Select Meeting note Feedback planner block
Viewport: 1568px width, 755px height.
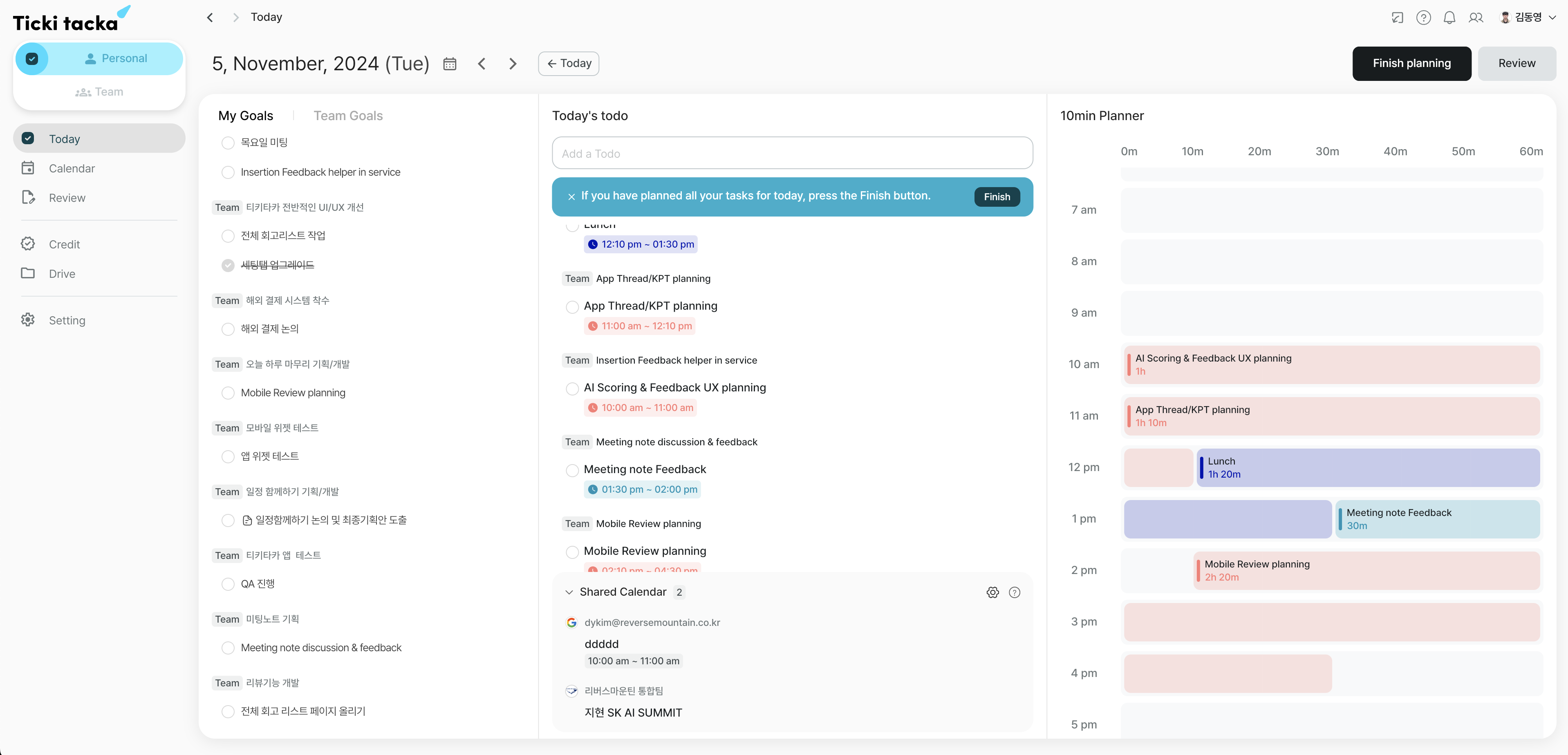(x=1437, y=519)
